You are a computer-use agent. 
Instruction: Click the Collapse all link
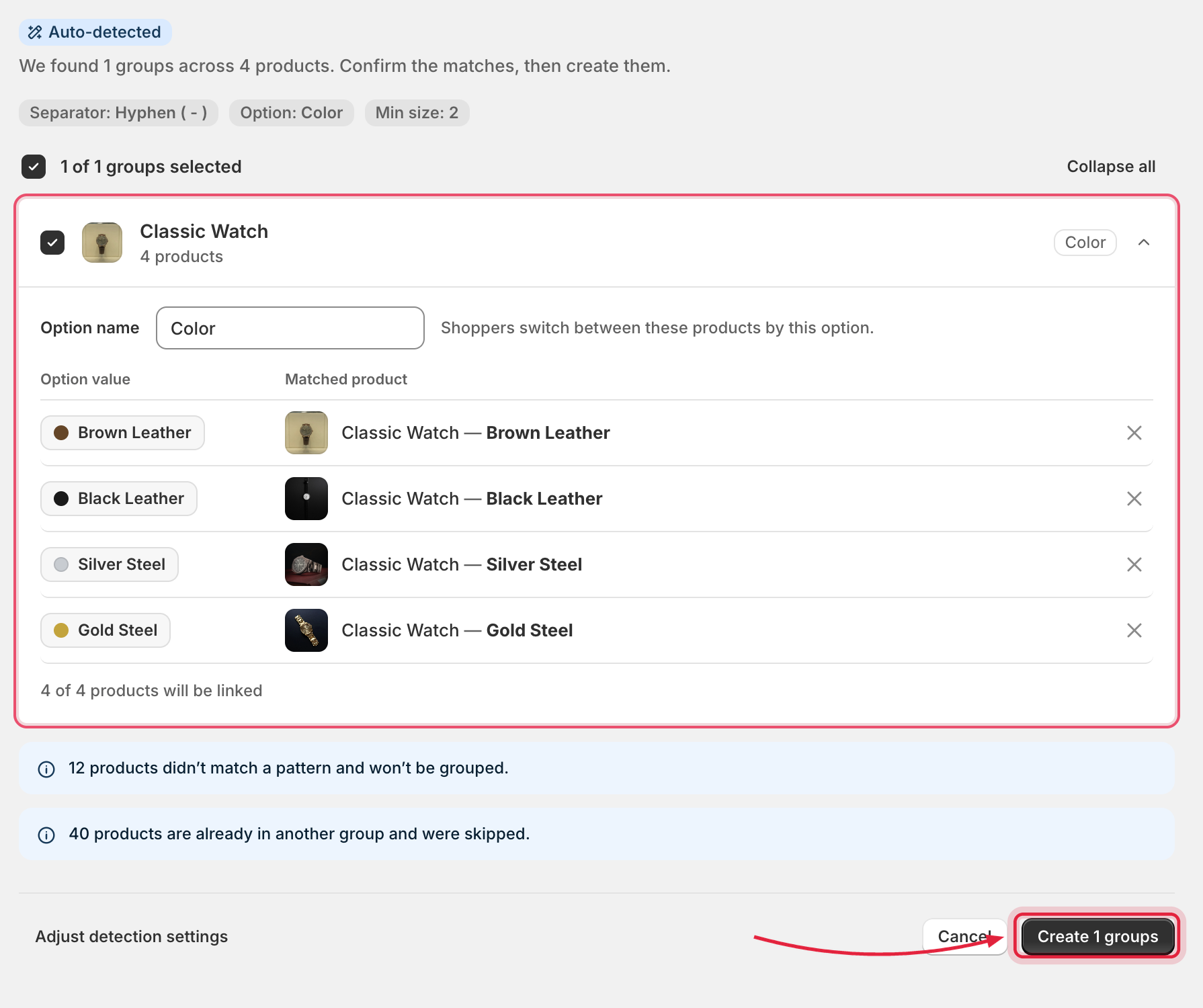point(1111,167)
